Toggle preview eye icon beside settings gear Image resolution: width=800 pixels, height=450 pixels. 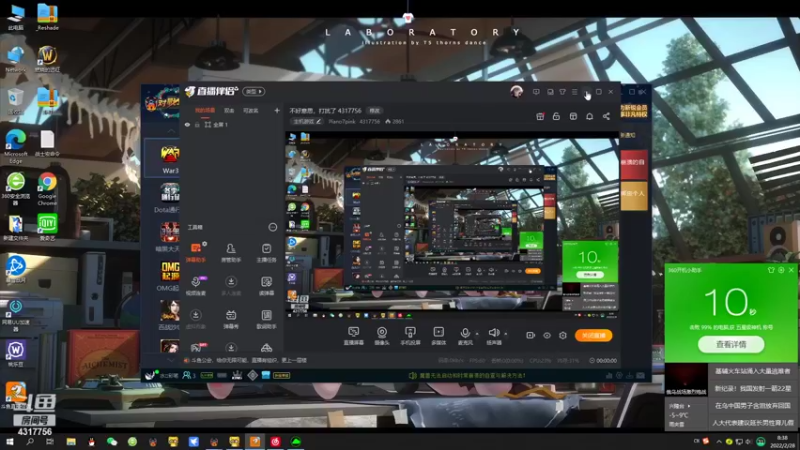click(547, 335)
